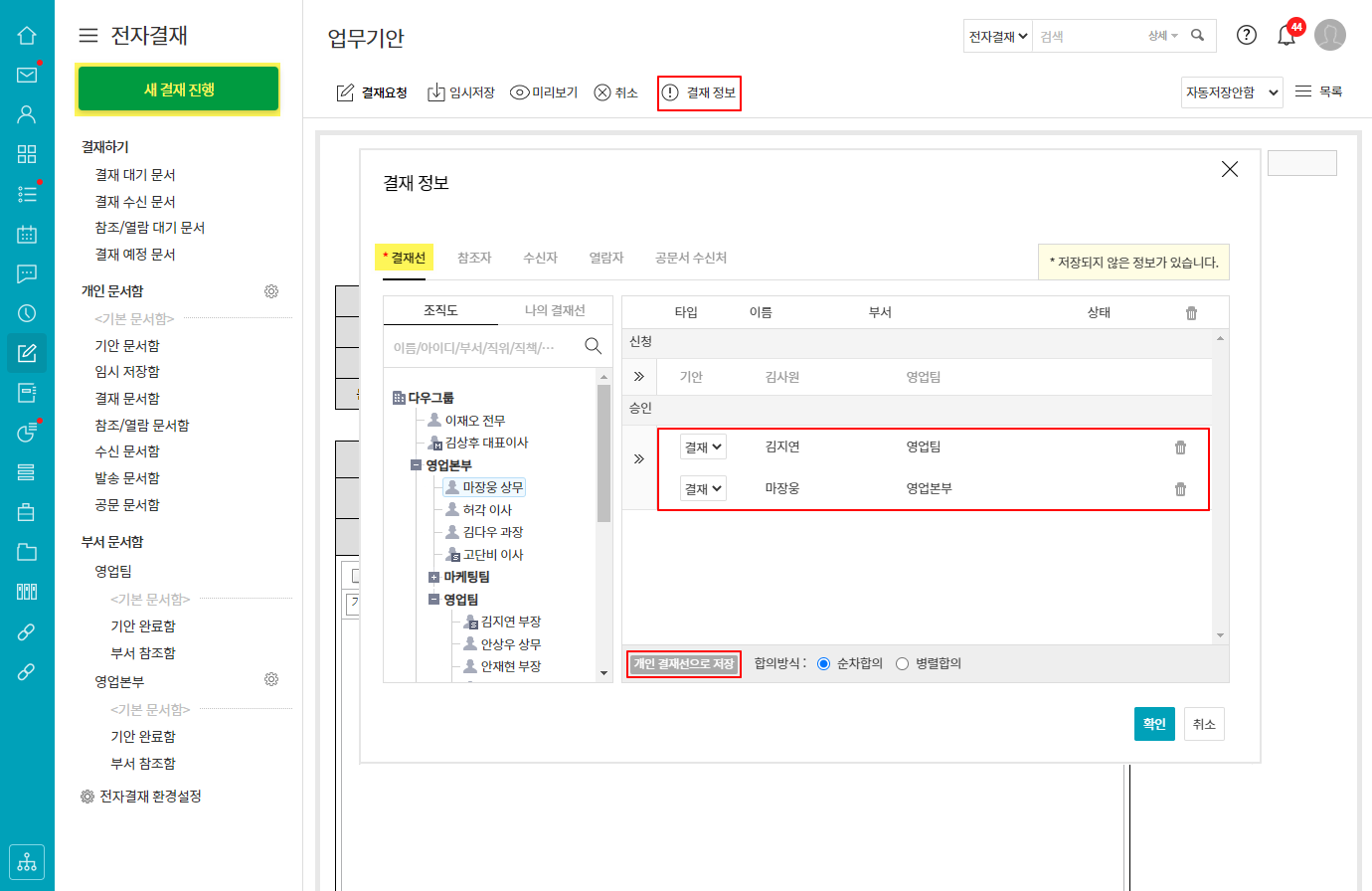
Task: Open the help question mark icon
Action: (1246, 35)
